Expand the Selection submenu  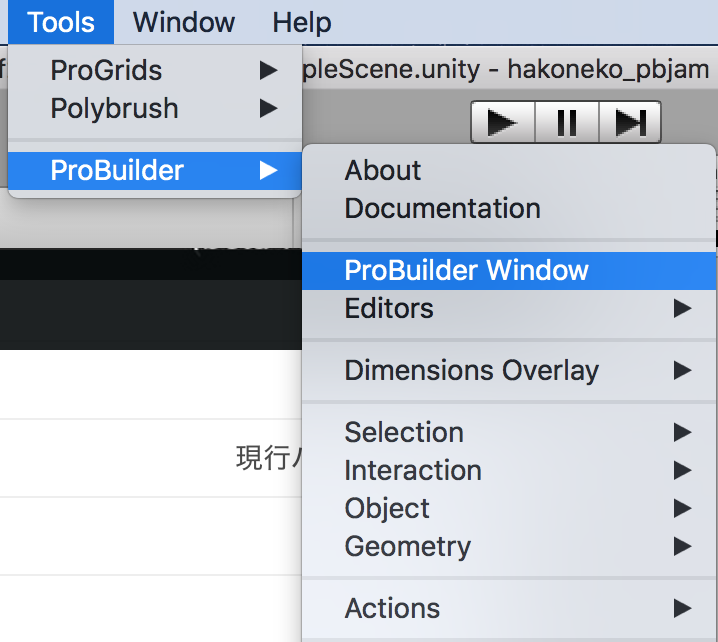click(509, 432)
